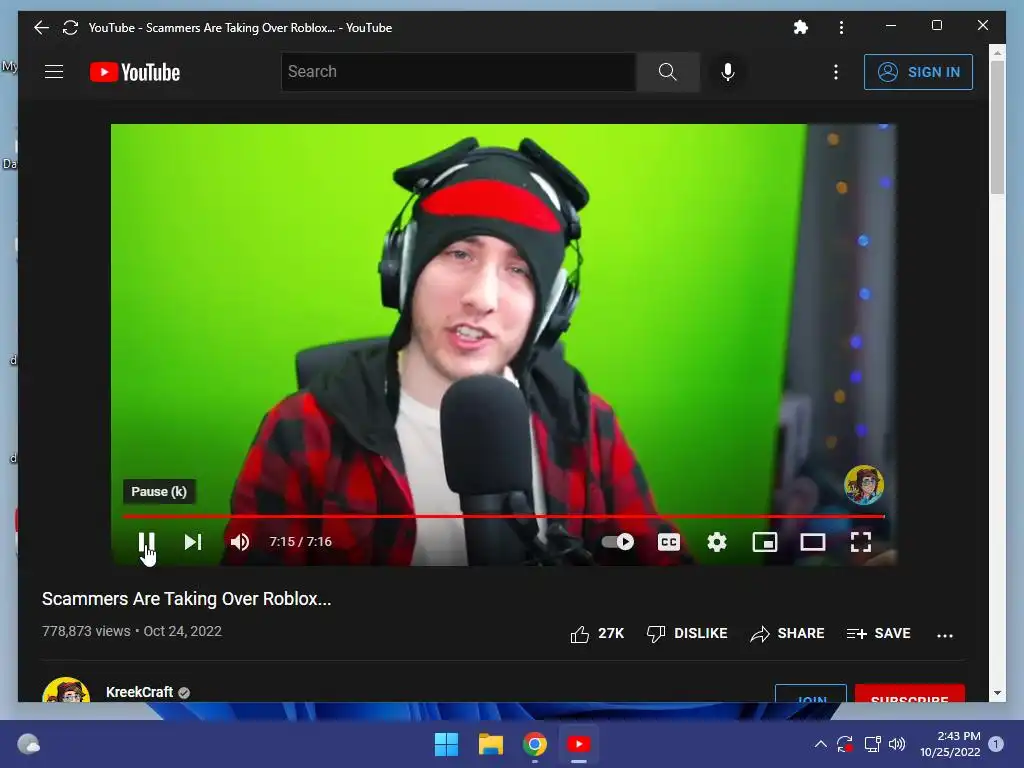Viewport: 1024px width, 768px height.
Task: Start voice search with the microphone icon
Action: pyautogui.click(x=728, y=72)
